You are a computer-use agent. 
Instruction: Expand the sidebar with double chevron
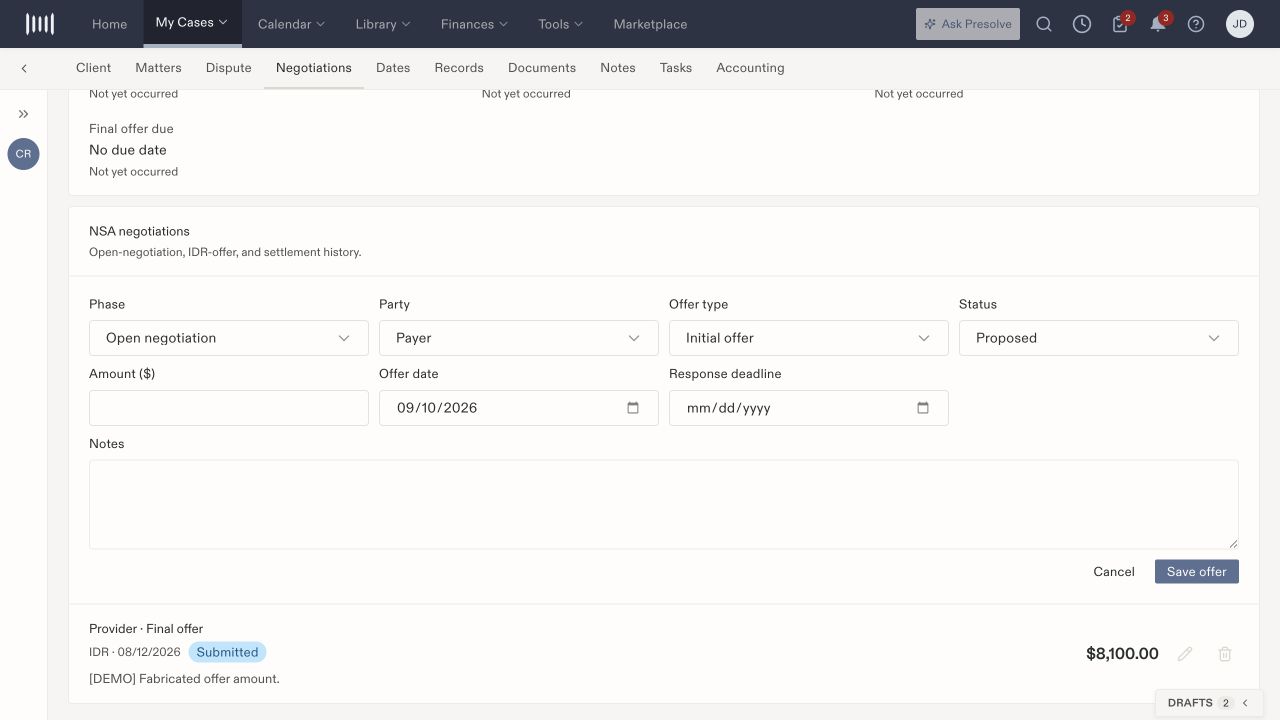point(24,114)
